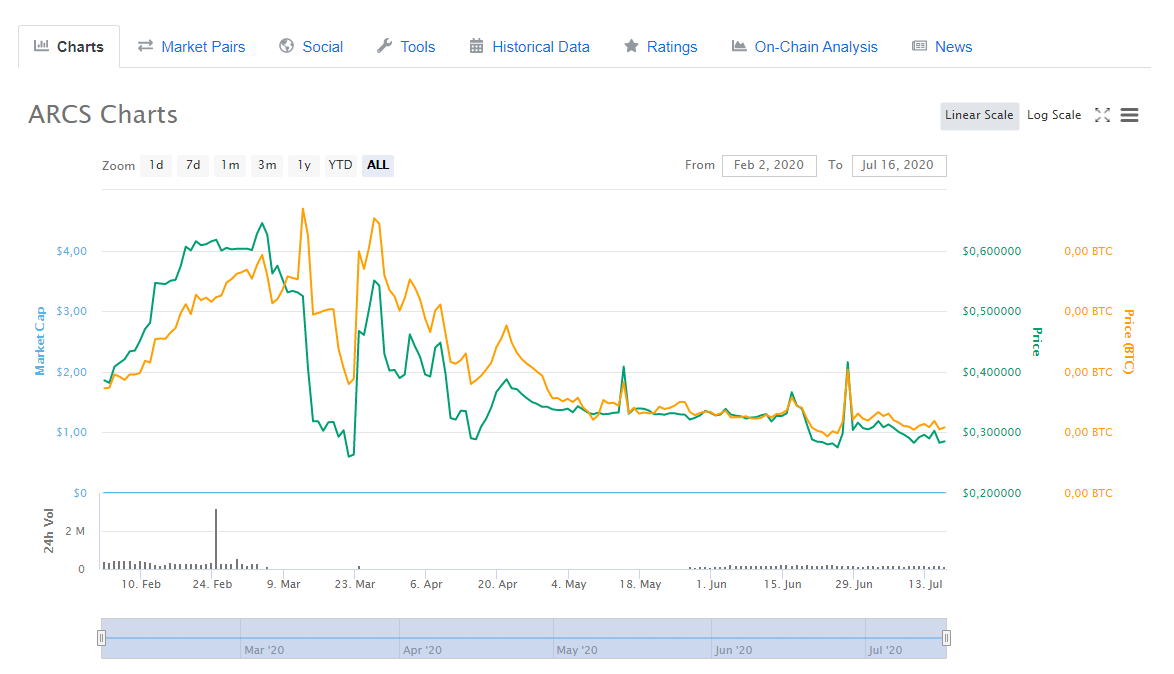The height and width of the screenshot is (674, 1174).
Task: Click the 10. Feb x-axis date label
Action: pyautogui.click(x=141, y=584)
